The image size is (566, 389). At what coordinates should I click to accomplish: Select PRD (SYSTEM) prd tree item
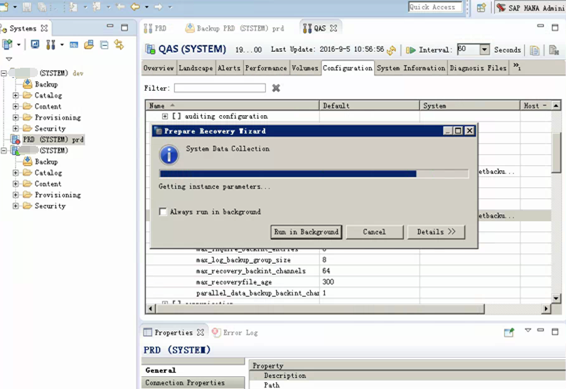click(53, 139)
